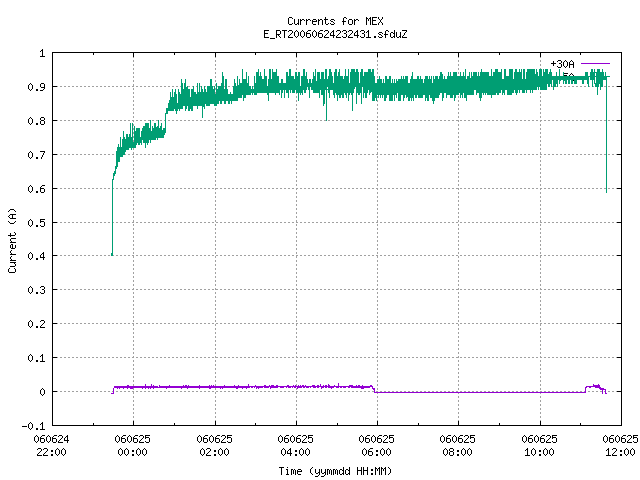The width and height of the screenshot is (640, 480).
Task: Click the "0.2" y-axis tick label
Action: coord(36,324)
